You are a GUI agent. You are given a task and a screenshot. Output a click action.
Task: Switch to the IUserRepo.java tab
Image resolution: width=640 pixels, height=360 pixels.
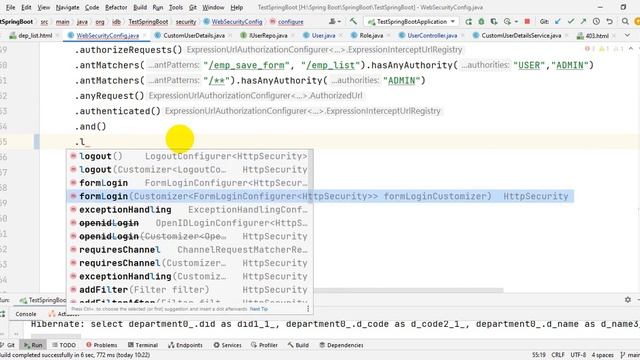click(x=268, y=36)
